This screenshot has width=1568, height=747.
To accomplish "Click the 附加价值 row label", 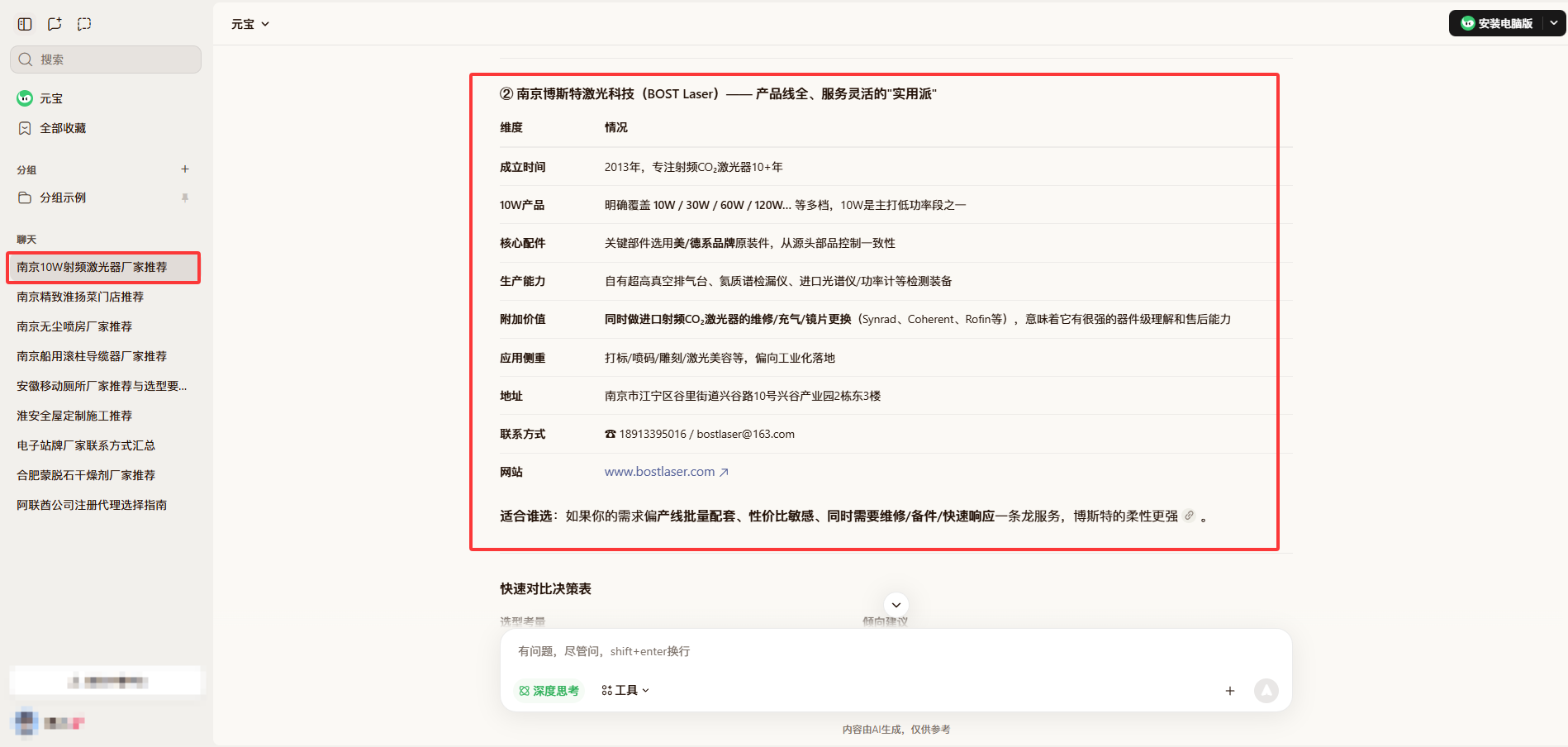I will point(522,319).
